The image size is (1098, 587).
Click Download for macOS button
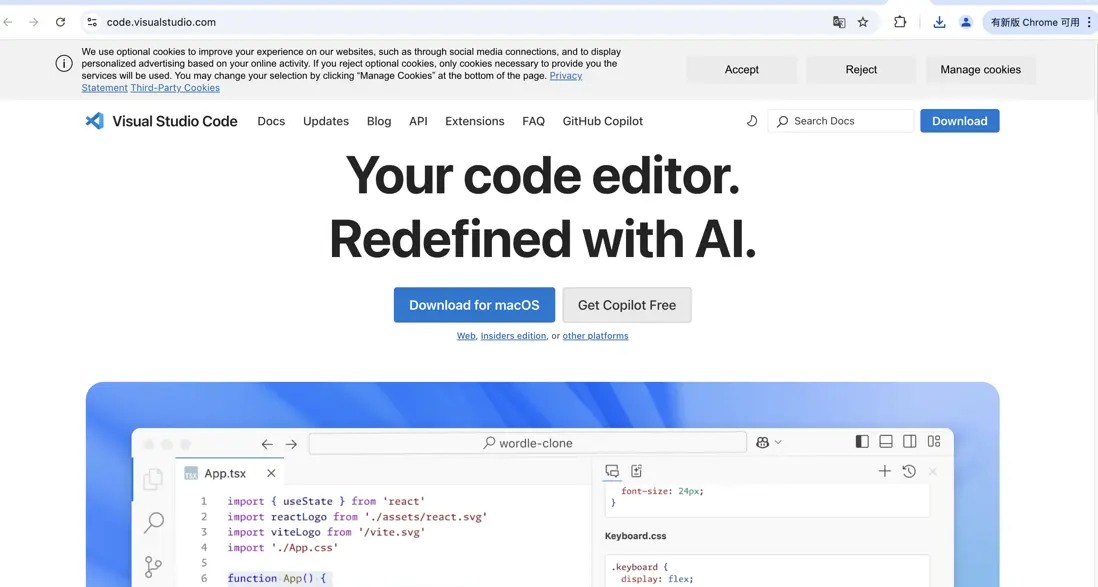click(474, 305)
